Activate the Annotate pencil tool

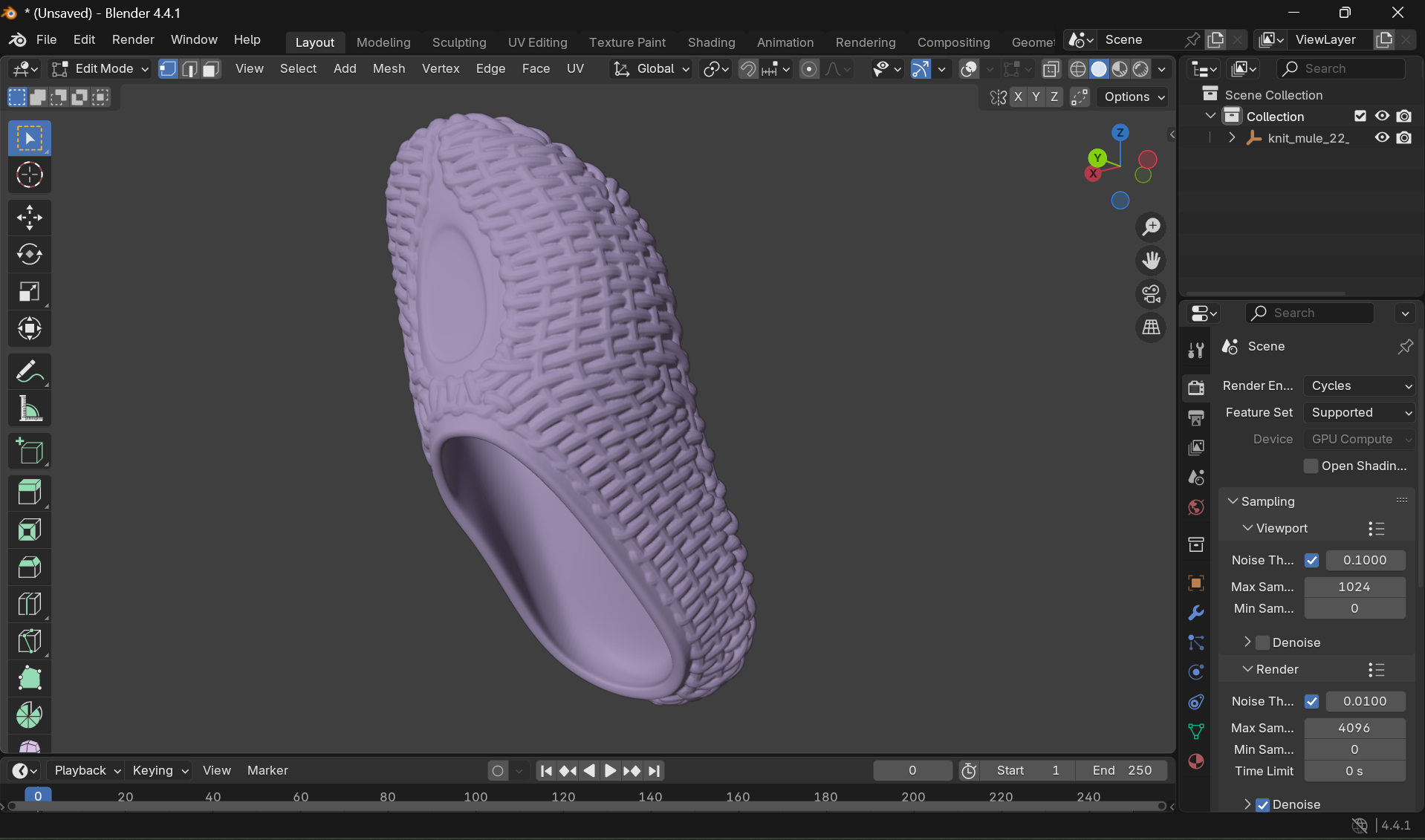point(29,371)
